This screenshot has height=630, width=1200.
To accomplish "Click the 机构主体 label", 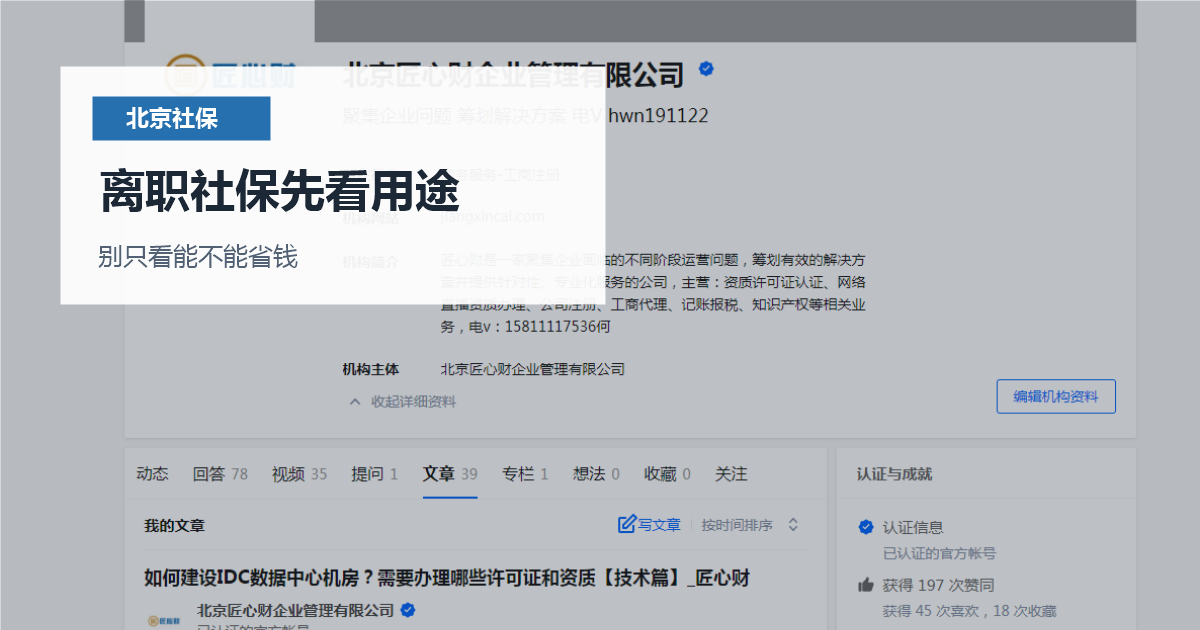I will [x=370, y=369].
